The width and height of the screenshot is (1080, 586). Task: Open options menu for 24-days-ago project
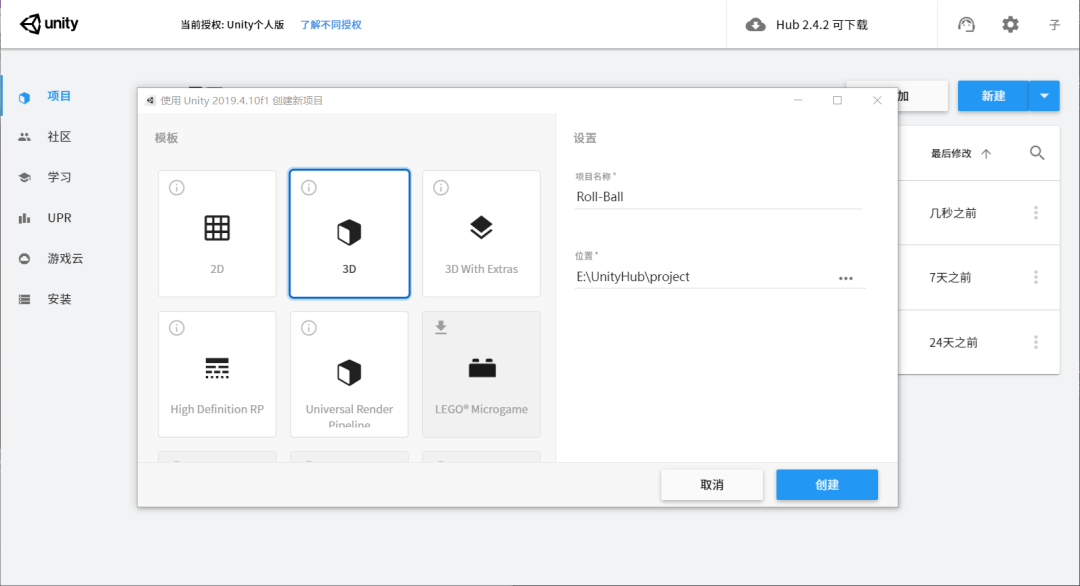[1035, 342]
